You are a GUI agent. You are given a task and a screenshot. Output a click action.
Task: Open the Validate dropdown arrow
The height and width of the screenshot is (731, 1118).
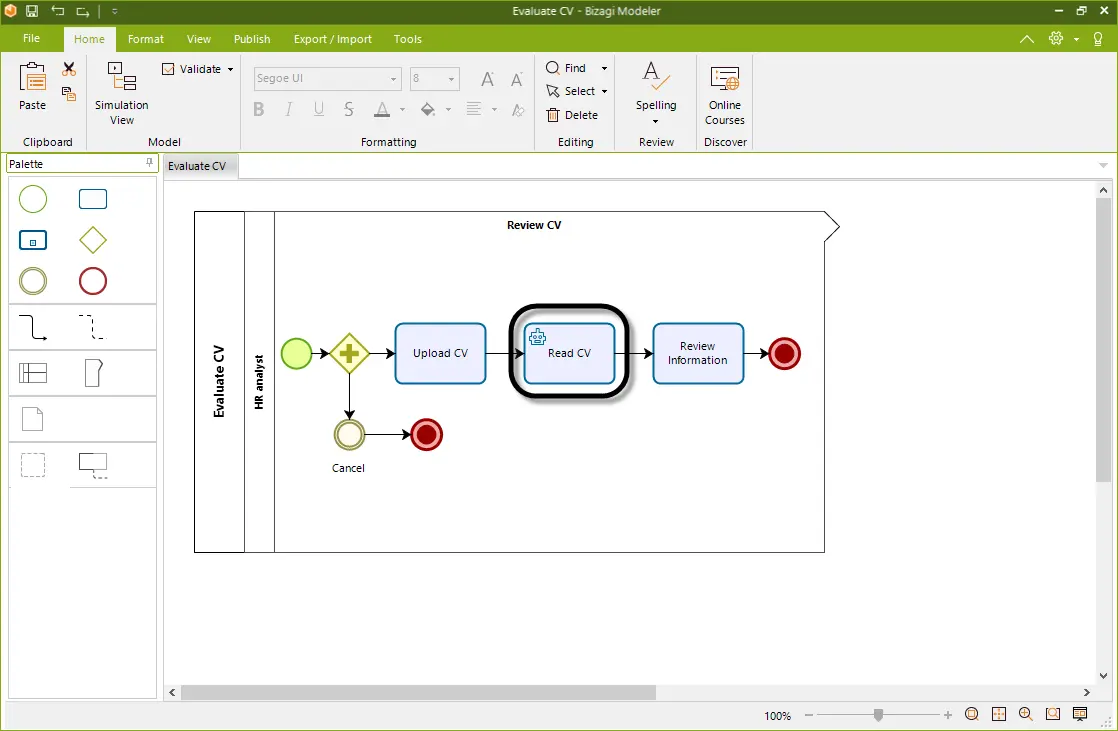pyautogui.click(x=230, y=69)
